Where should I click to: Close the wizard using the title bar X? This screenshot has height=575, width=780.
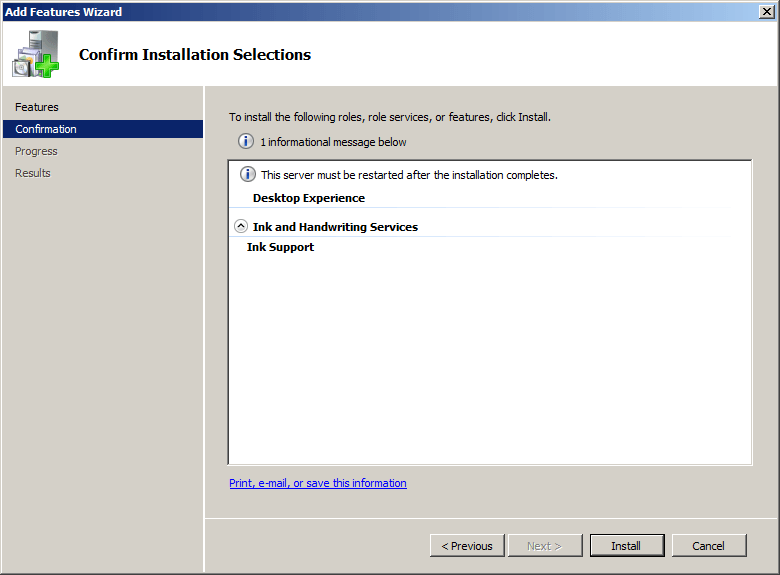[767, 11]
